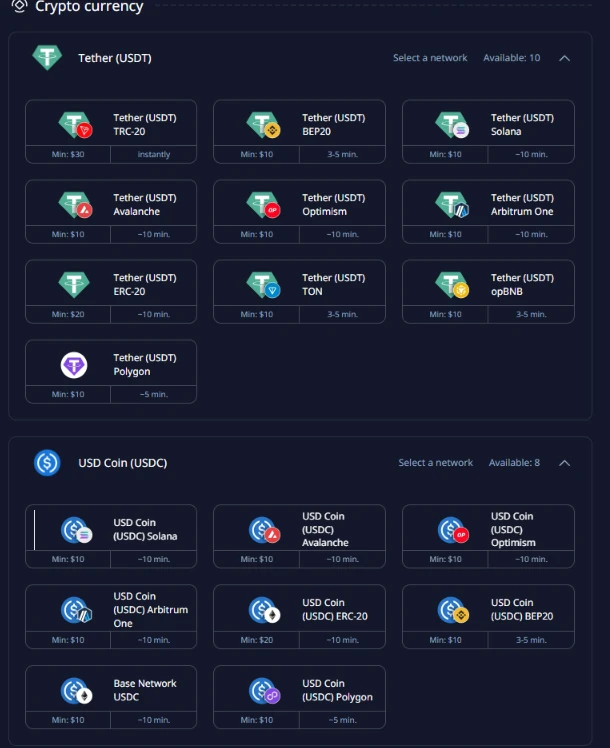Click the USDC Optimism coin icon
This screenshot has height=748, width=610.
(x=453, y=530)
